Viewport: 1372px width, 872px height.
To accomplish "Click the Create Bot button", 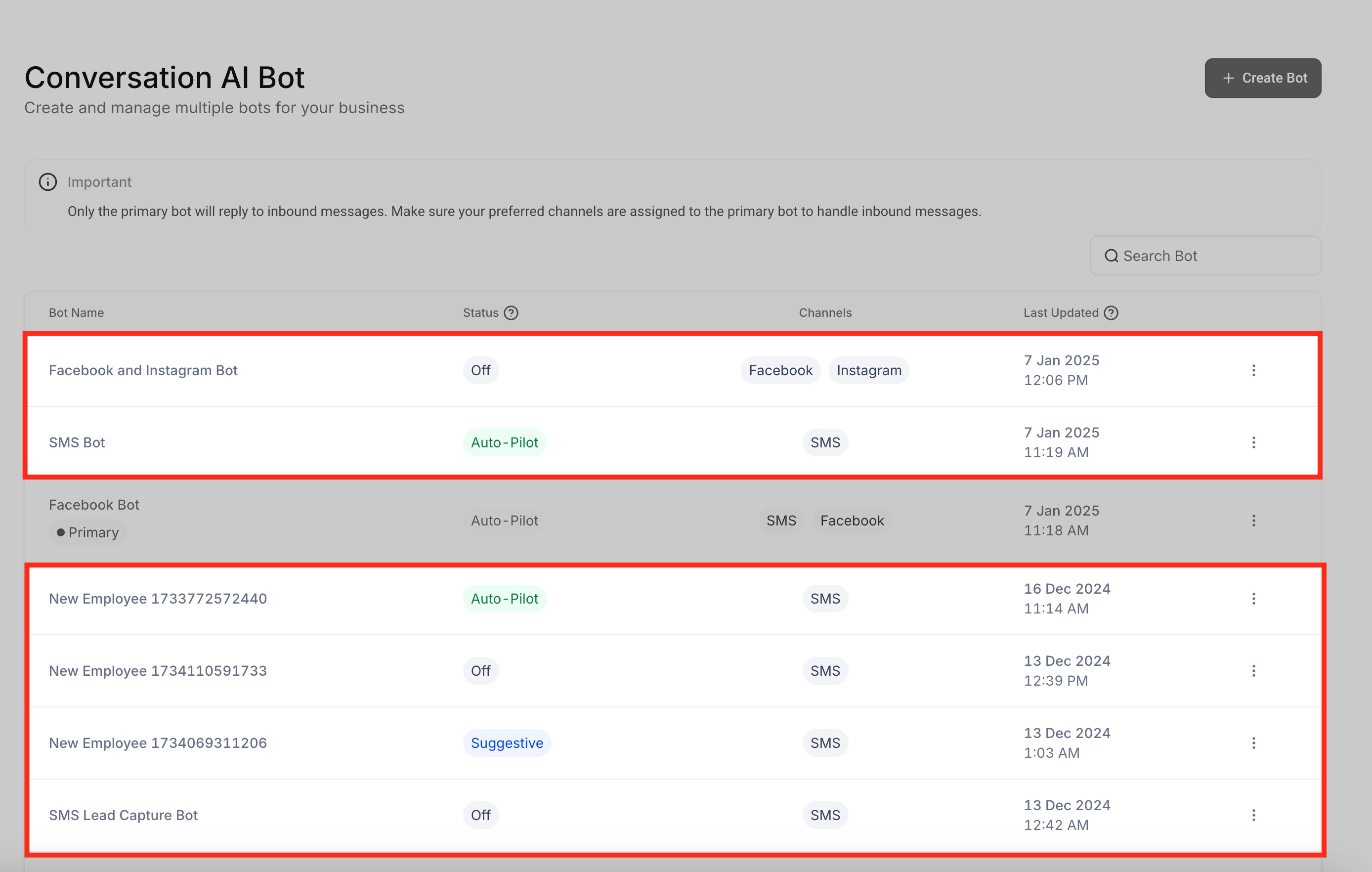I will pyautogui.click(x=1263, y=78).
